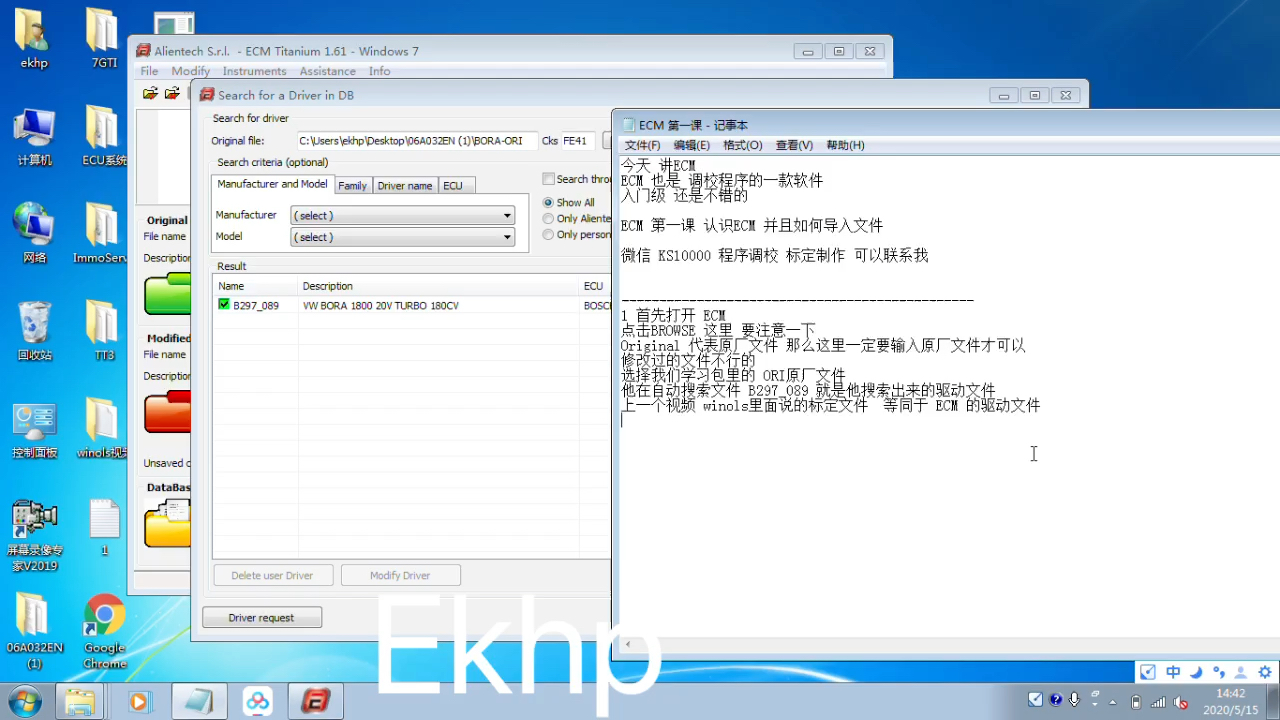
Task: Open the Manufacturer select dropdown
Action: click(506, 215)
